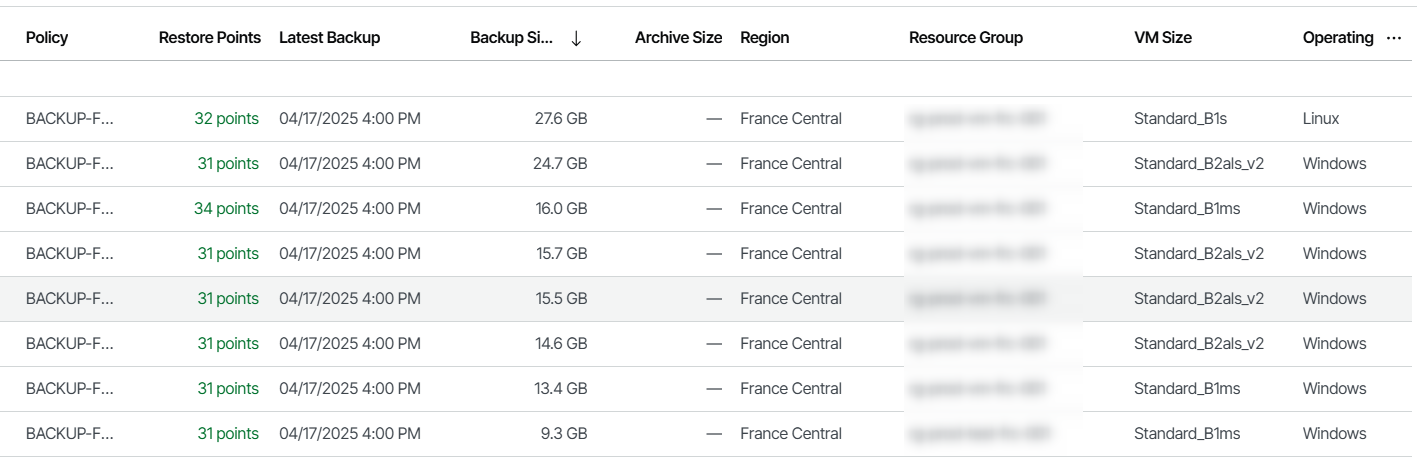Screen dimensions: 1417x464
Task: Click the Latest Backup column header
Action: tap(329, 38)
